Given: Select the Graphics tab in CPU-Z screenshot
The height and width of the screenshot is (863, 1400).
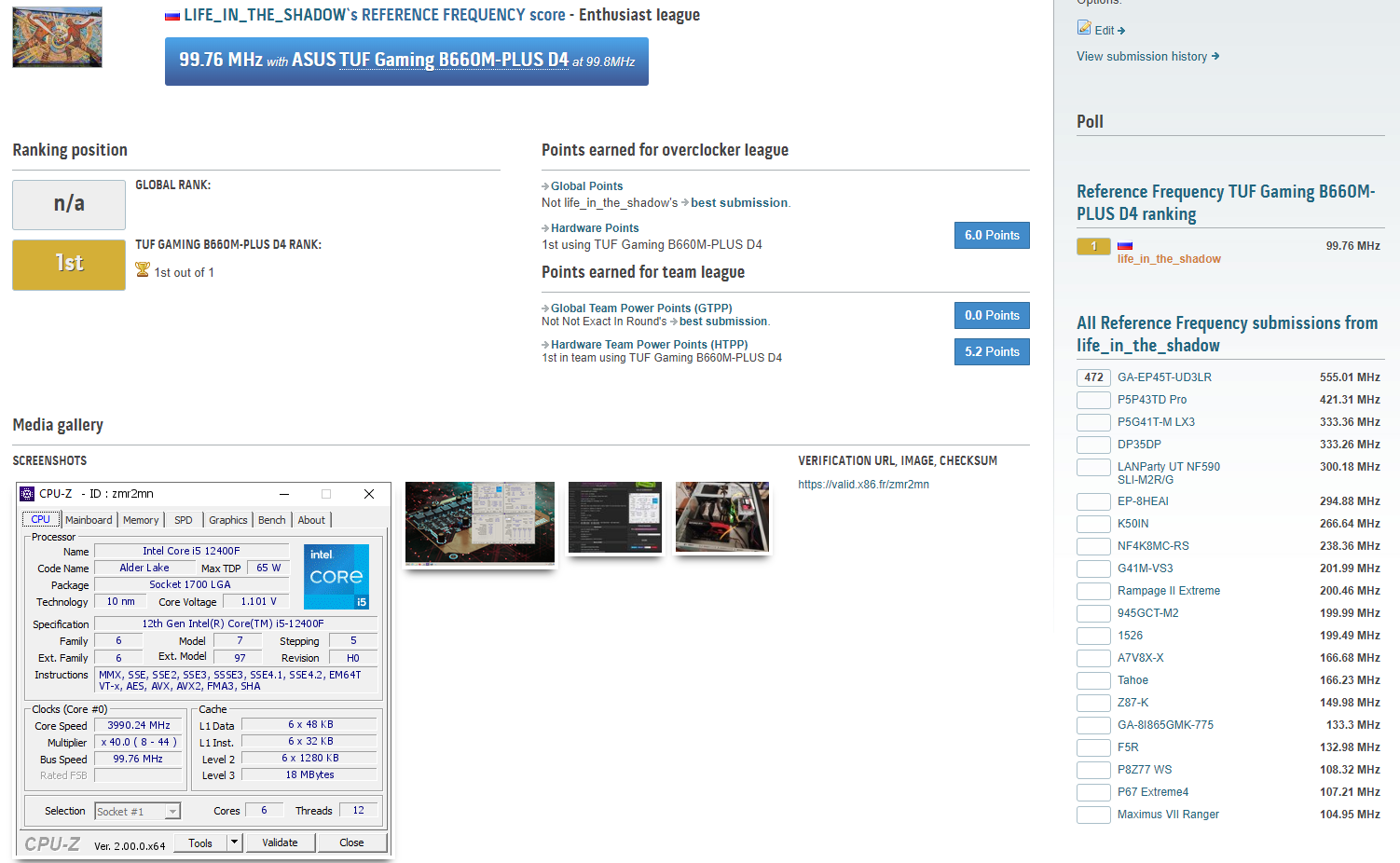Looking at the screenshot, I should click(x=228, y=520).
